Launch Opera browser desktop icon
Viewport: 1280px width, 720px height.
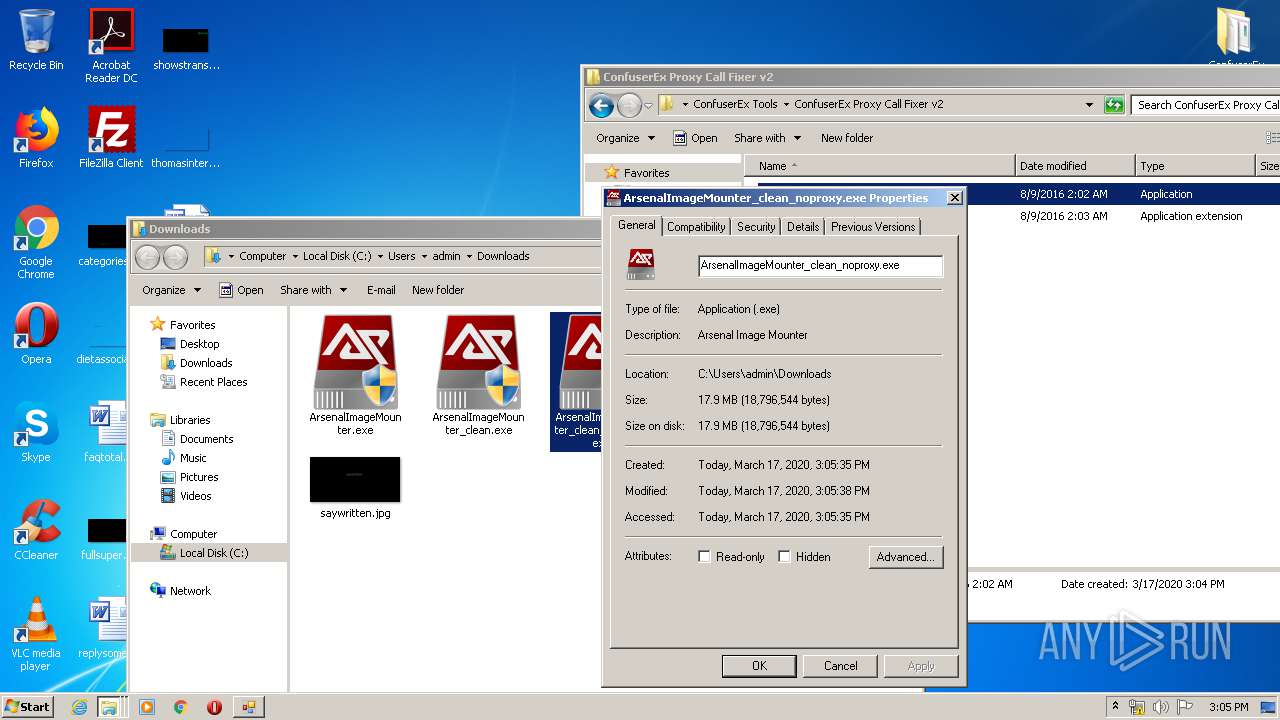pyautogui.click(x=36, y=334)
